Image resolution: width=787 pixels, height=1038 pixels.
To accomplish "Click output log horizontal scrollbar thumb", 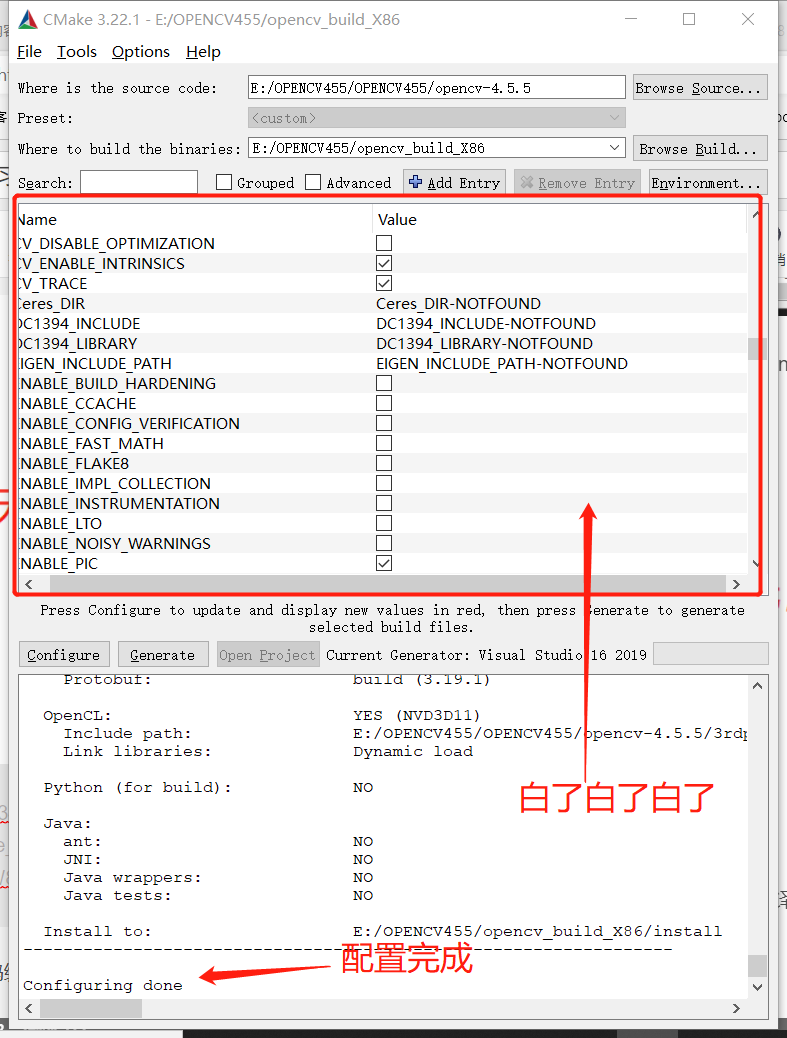I will click(x=91, y=1008).
